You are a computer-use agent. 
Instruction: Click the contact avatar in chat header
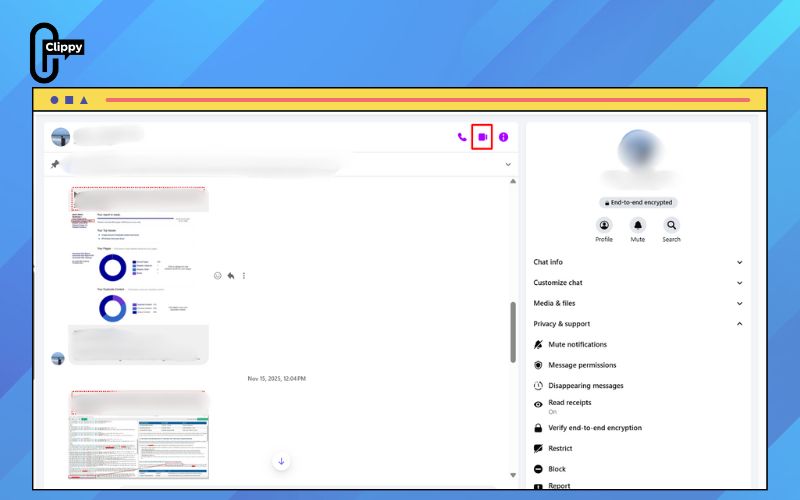(x=61, y=137)
